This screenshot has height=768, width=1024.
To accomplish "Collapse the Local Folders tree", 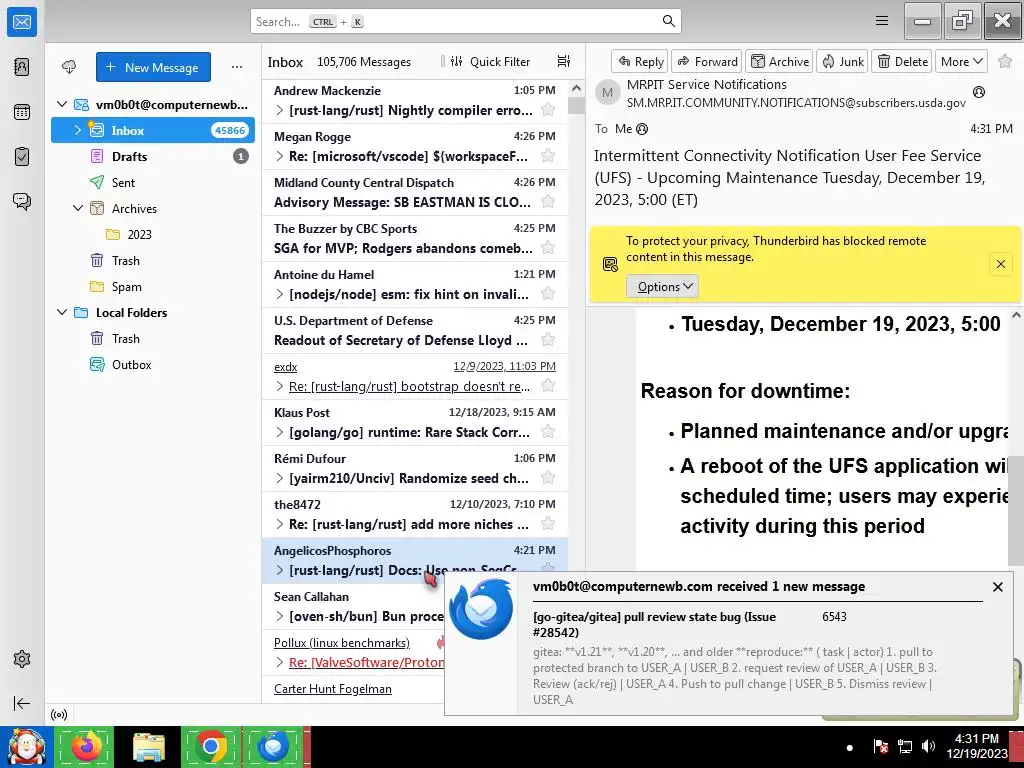I will click(x=61, y=312).
